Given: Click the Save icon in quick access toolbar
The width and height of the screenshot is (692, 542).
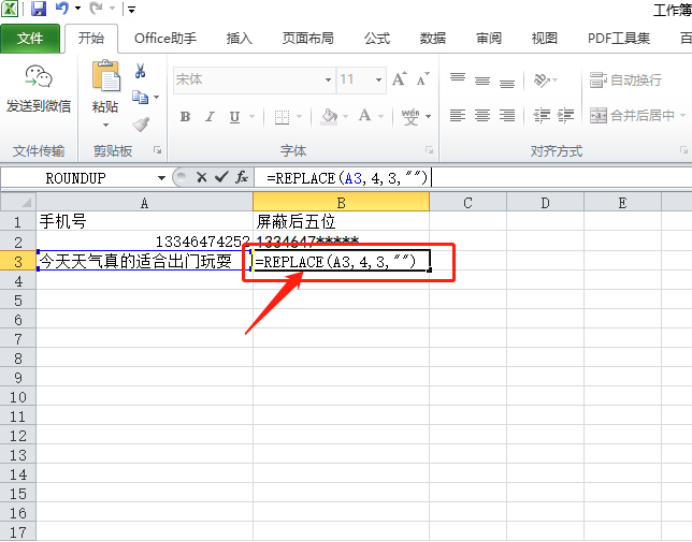Looking at the screenshot, I should pos(39,8).
